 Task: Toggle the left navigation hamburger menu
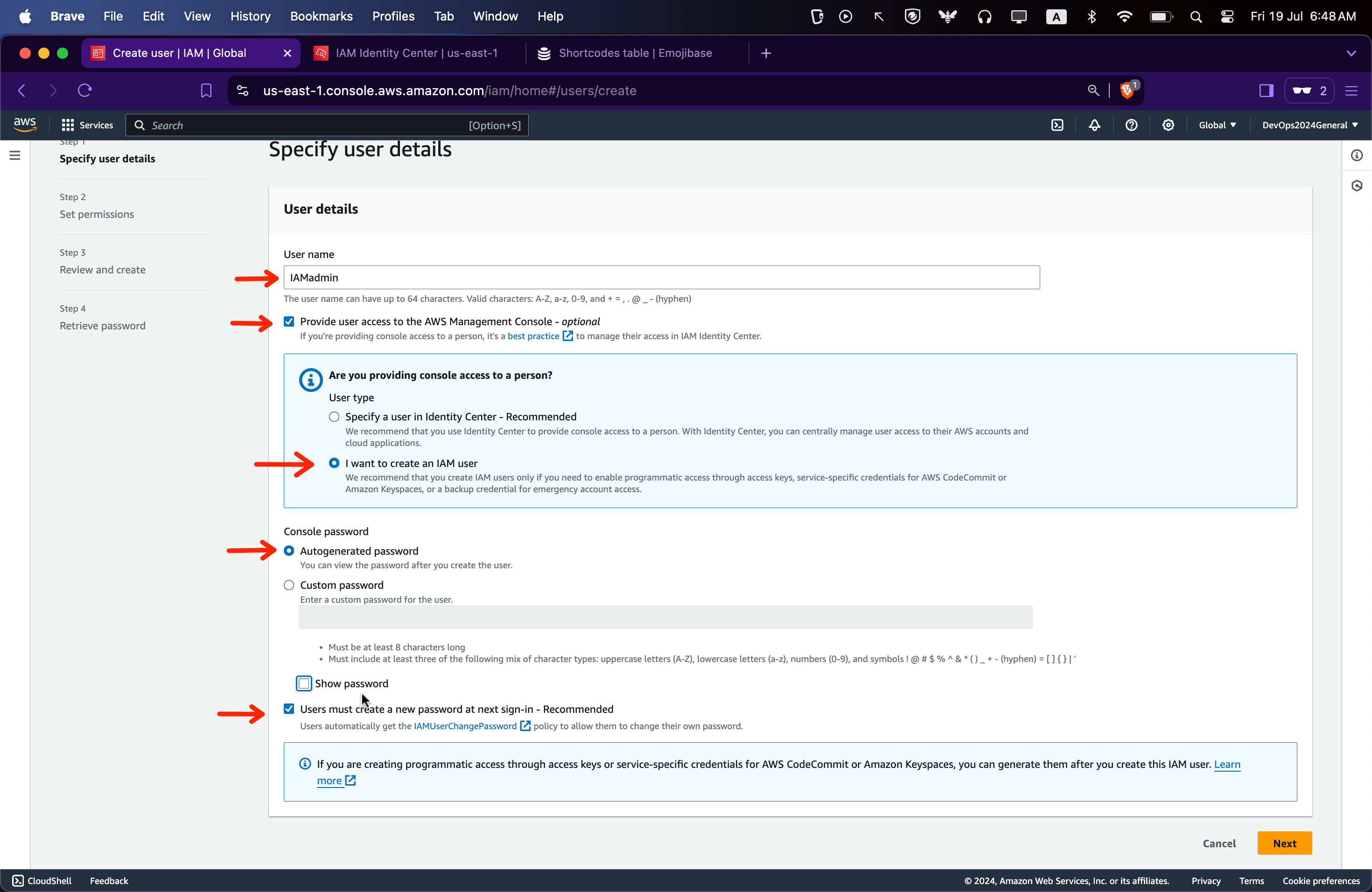tap(15, 155)
